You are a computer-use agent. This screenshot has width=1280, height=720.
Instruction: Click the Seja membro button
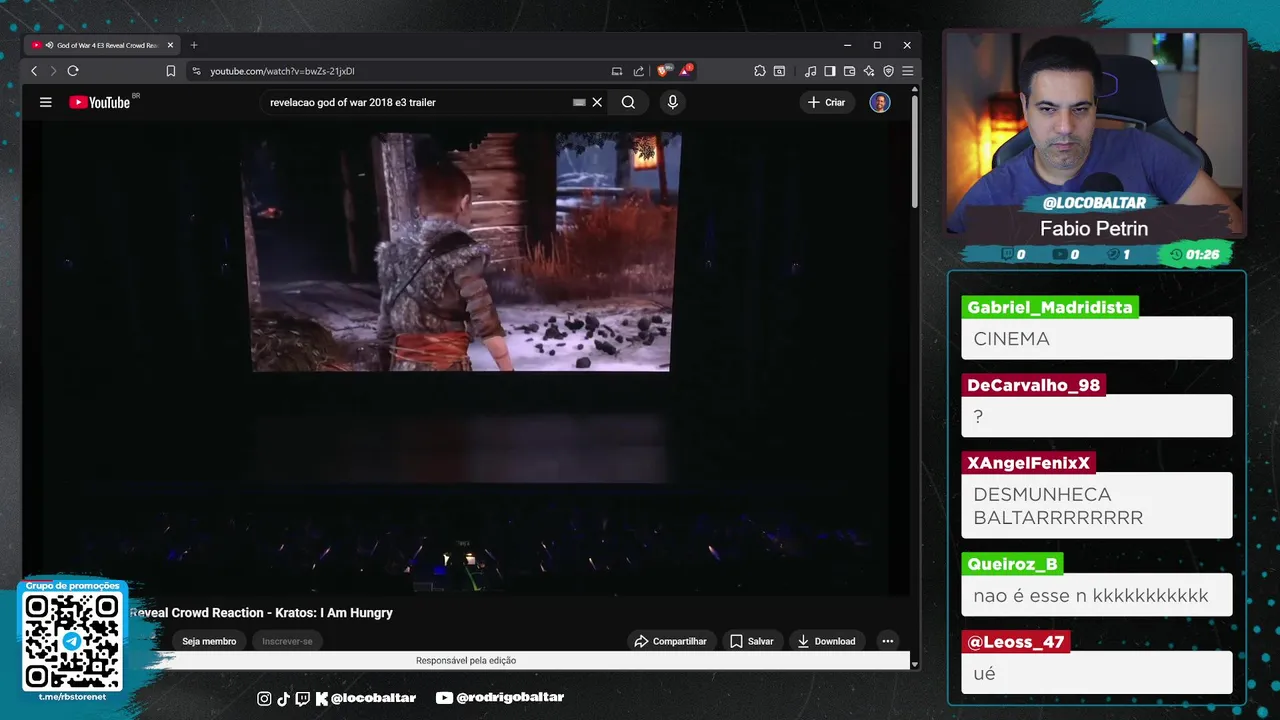tap(209, 641)
